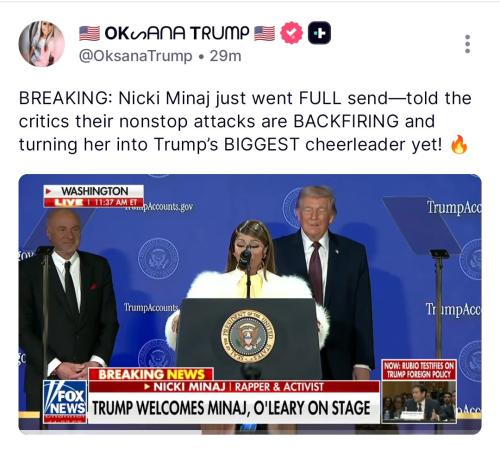The width and height of the screenshot is (500, 449).
Task: Click the Nicki Minaj rapper & activist caption
Action: point(234,387)
